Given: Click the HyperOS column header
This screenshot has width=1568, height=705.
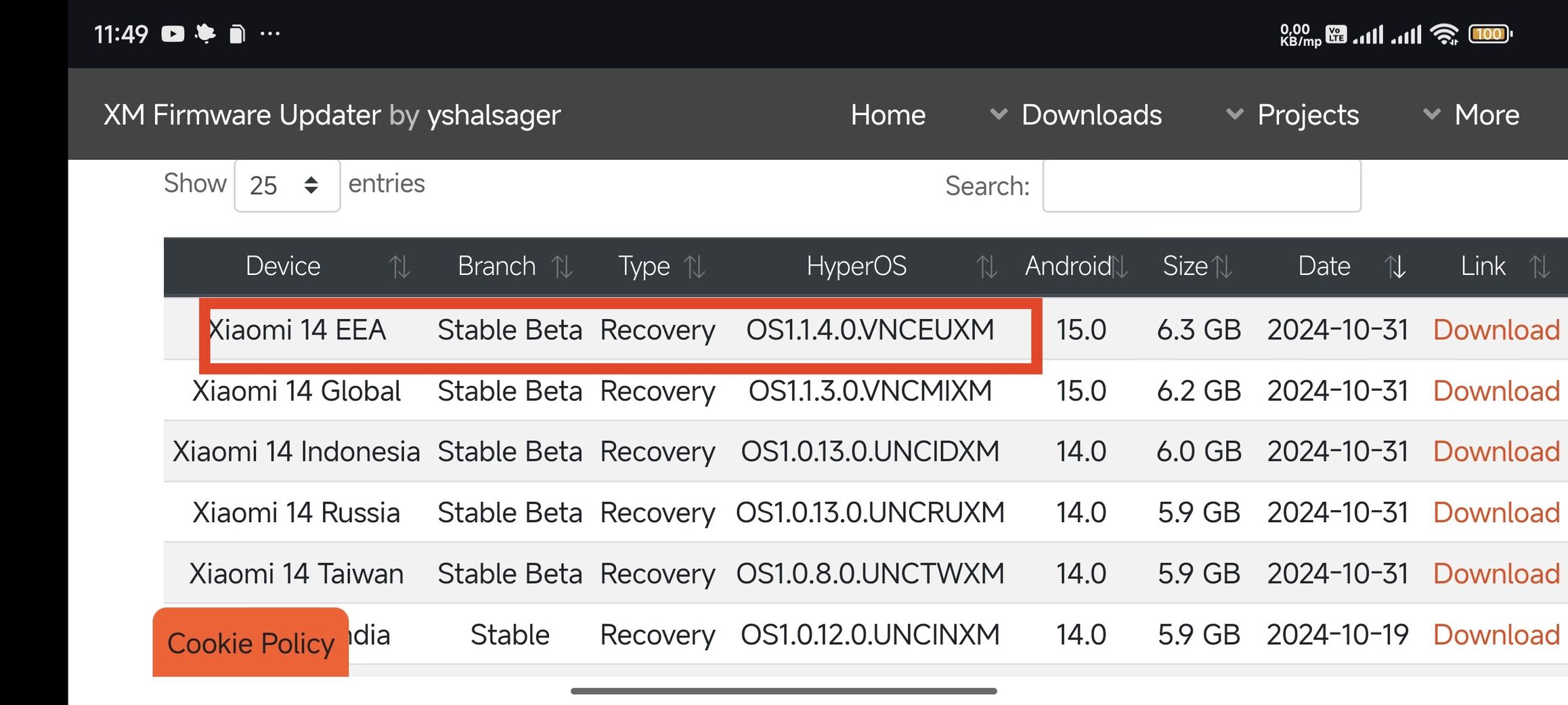Looking at the screenshot, I should tap(856, 266).
